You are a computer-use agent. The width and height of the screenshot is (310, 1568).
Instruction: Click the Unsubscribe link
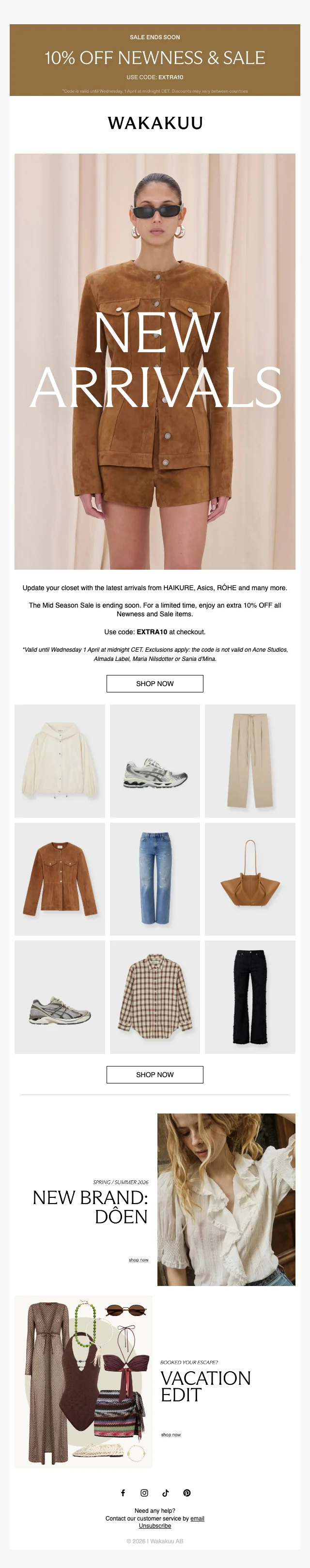click(155, 1525)
